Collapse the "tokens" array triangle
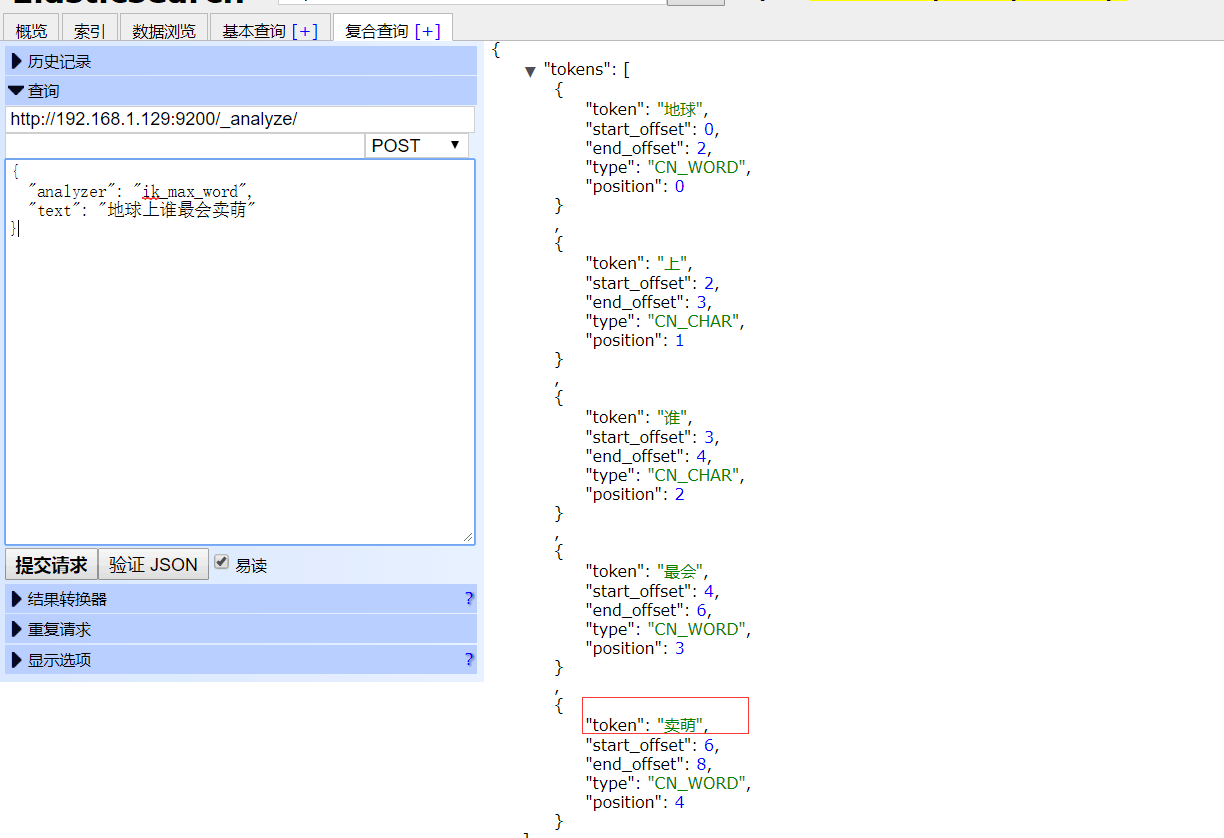 530,71
